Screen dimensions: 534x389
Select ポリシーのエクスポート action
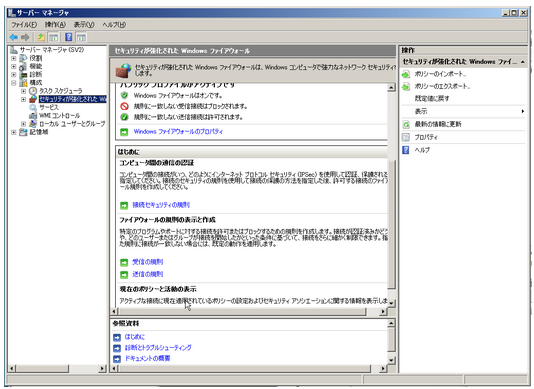[x=442, y=87]
